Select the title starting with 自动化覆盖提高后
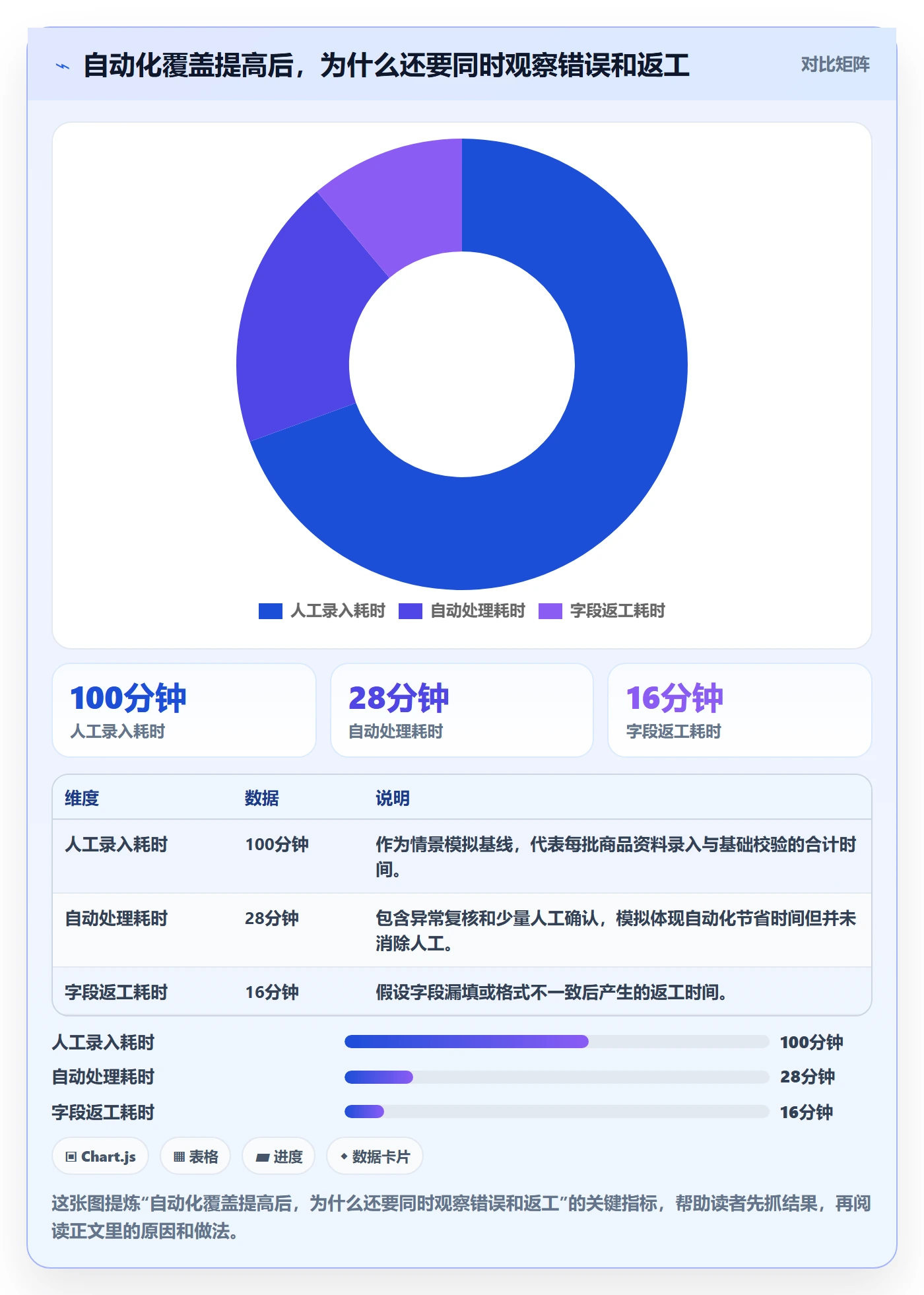 [386, 65]
